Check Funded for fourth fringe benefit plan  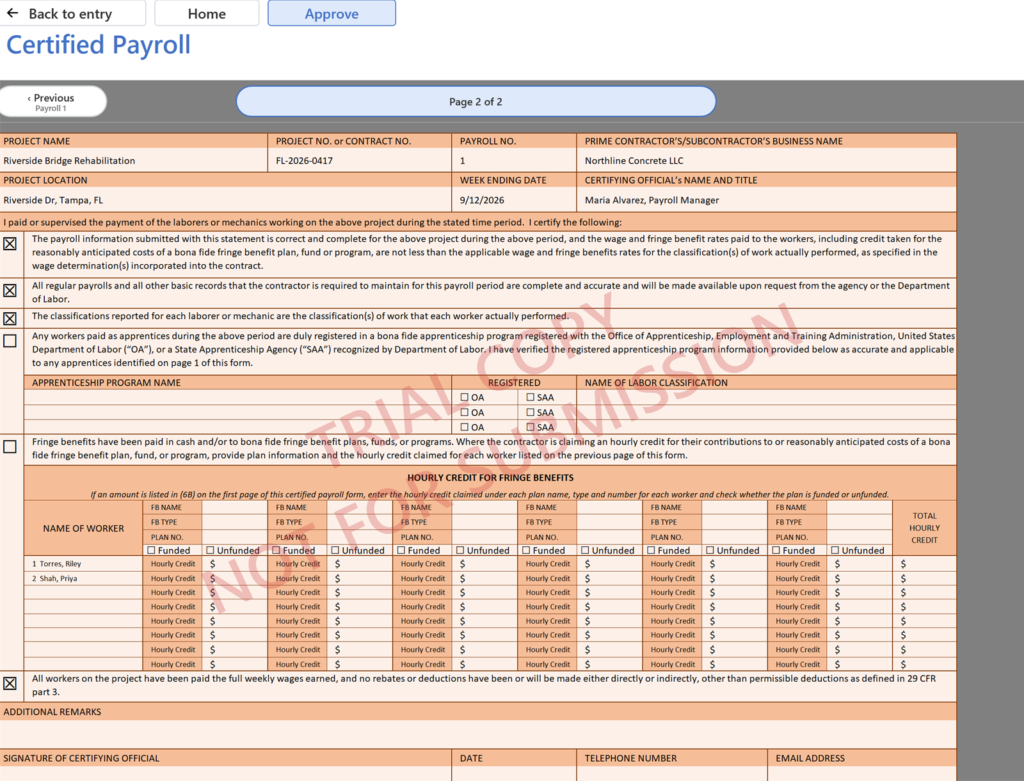click(526, 550)
